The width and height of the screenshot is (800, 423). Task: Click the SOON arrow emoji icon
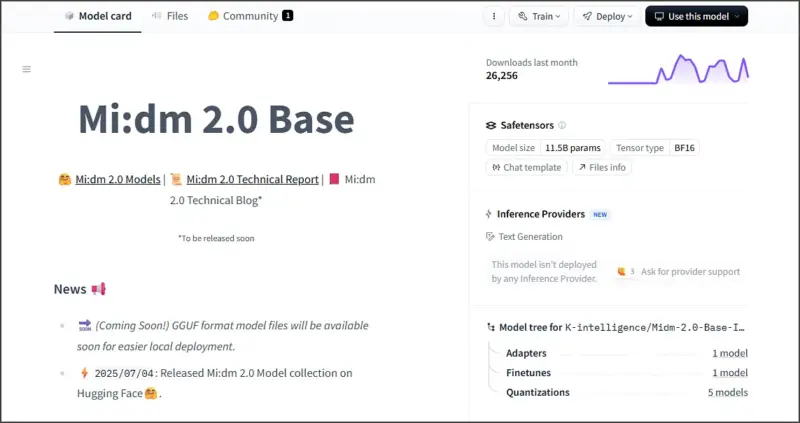click(x=85, y=325)
